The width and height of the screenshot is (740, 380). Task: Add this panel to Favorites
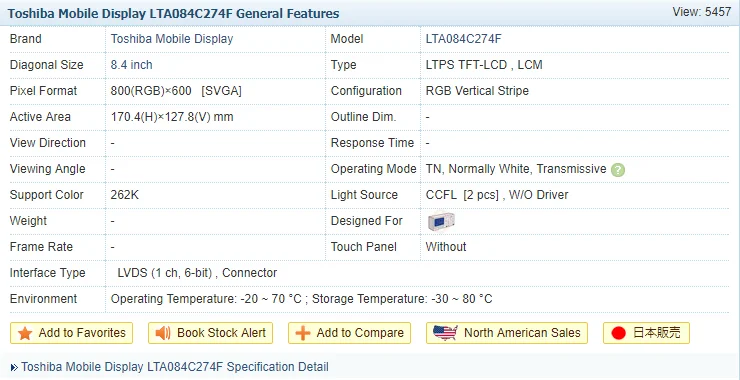[x=71, y=333]
